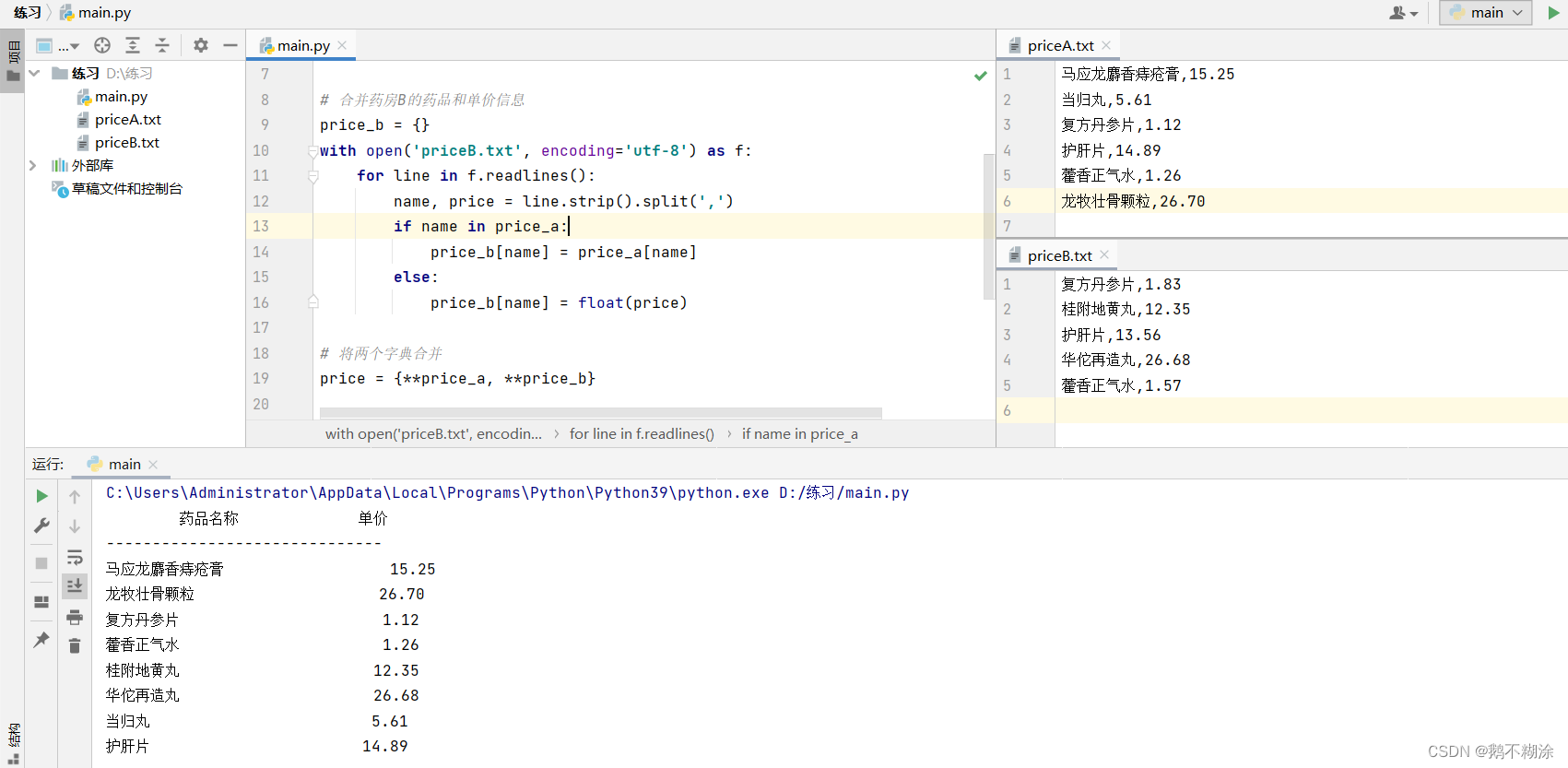Click console output row '桂附地黄丸 12.35'

click(263, 670)
